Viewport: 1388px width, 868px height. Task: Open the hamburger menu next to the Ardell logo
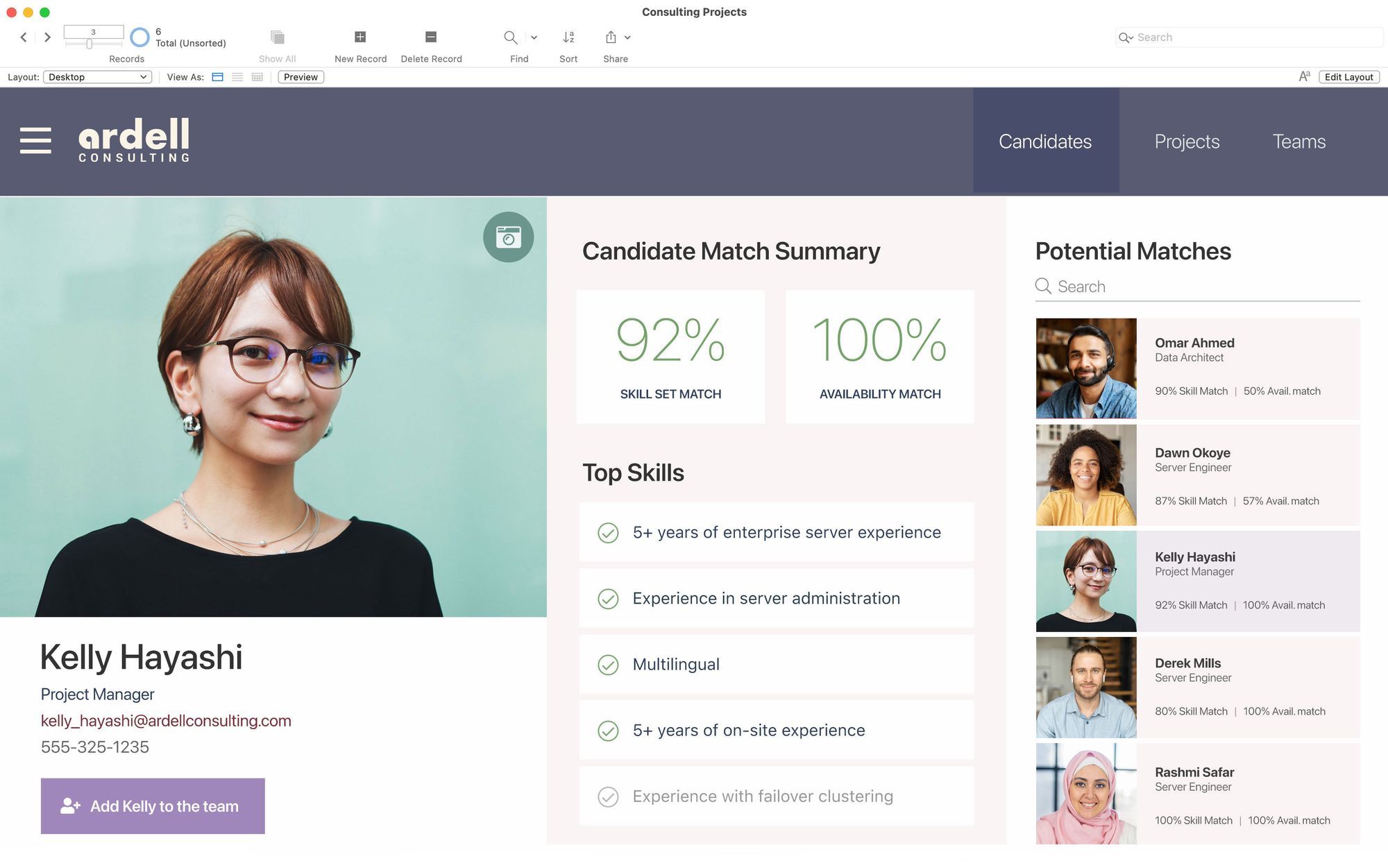click(35, 140)
